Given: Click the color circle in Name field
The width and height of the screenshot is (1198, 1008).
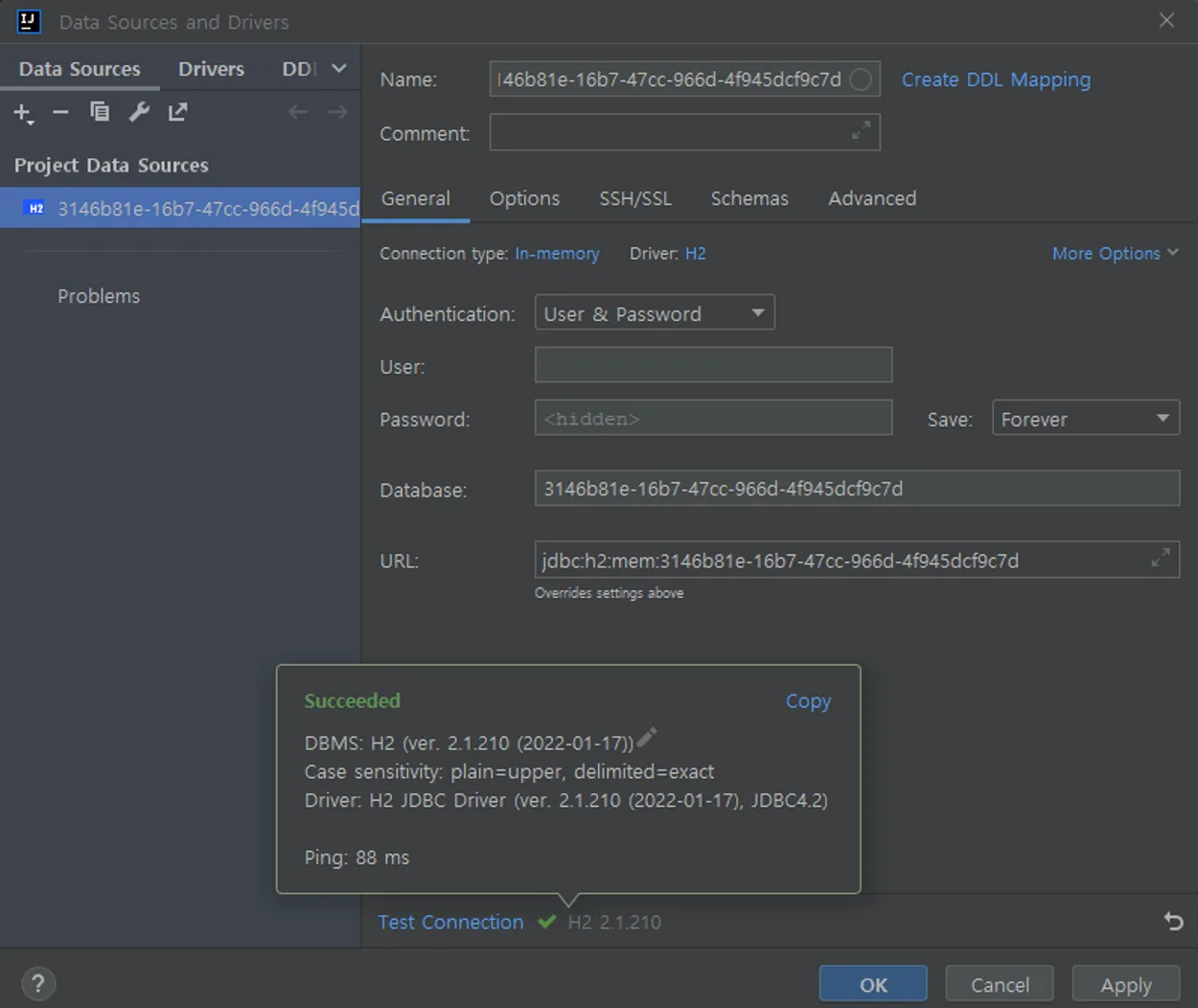Looking at the screenshot, I should pyautogui.click(x=861, y=80).
